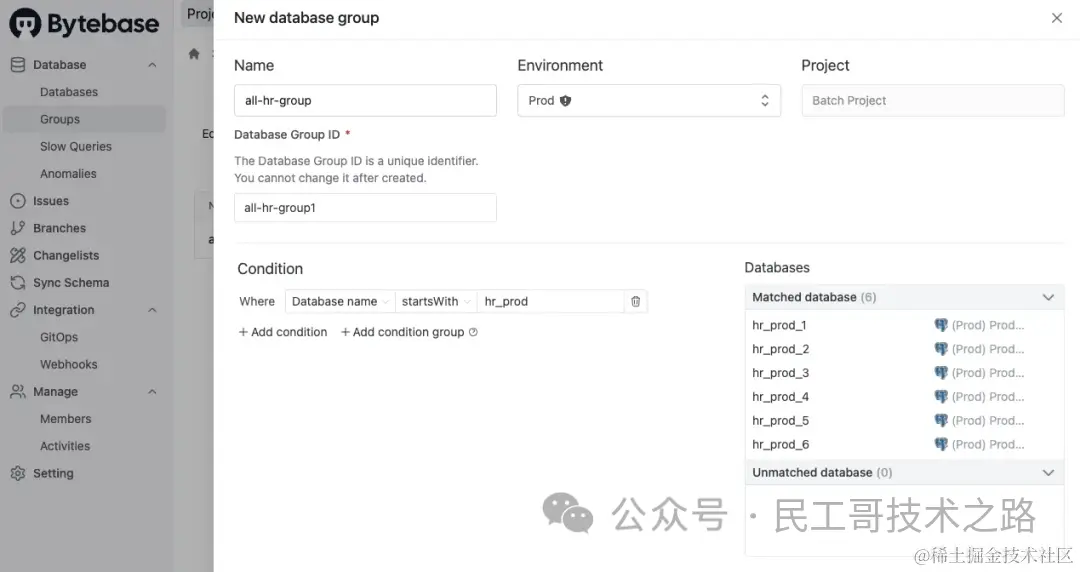1080x572 pixels.
Task: Open Slow Queries in the sidebar
Action: pyautogui.click(x=76, y=146)
